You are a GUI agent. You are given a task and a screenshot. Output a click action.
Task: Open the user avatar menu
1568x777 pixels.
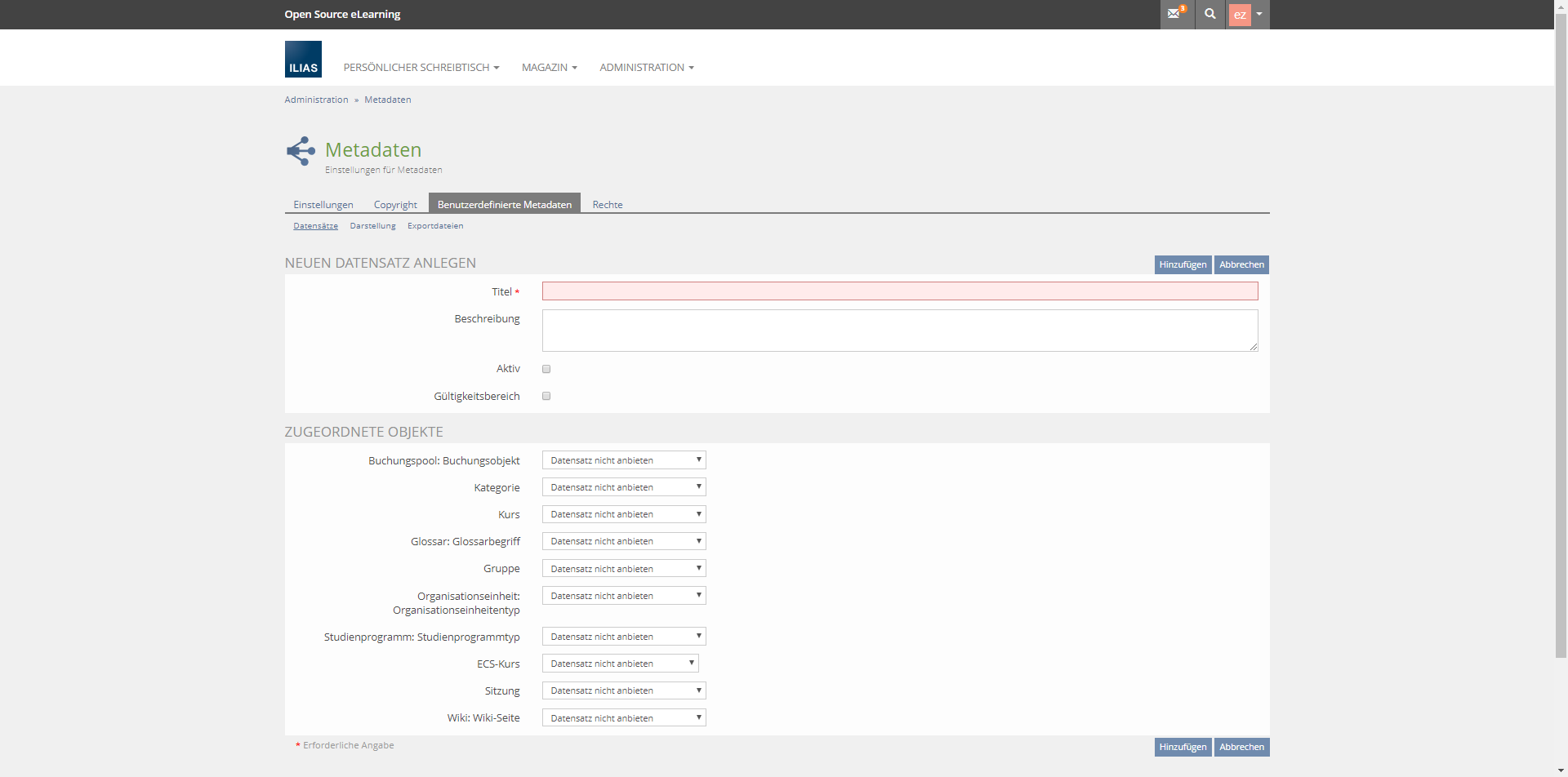coord(1247,15)
